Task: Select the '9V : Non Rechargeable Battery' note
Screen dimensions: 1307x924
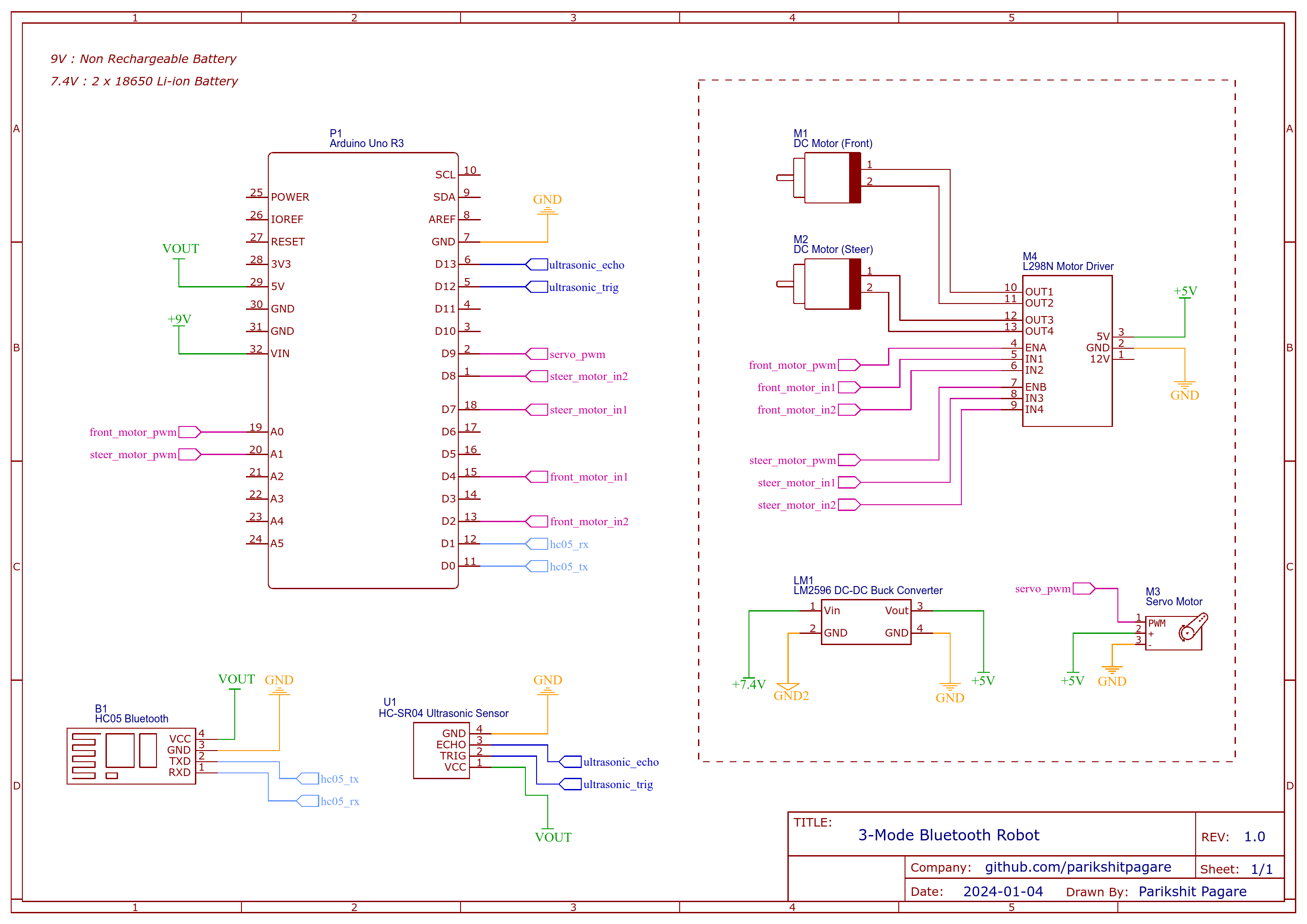Action: [x=143, y=59]
